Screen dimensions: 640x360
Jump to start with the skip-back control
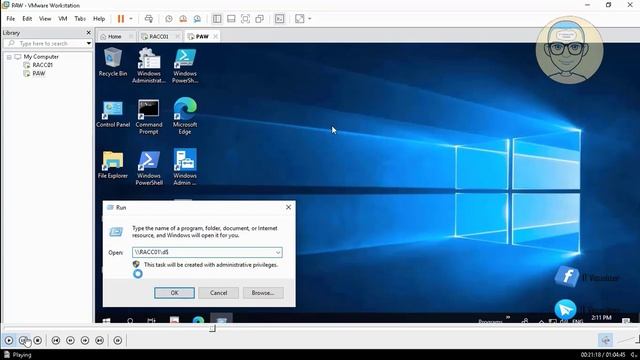[x=56, y=340]
